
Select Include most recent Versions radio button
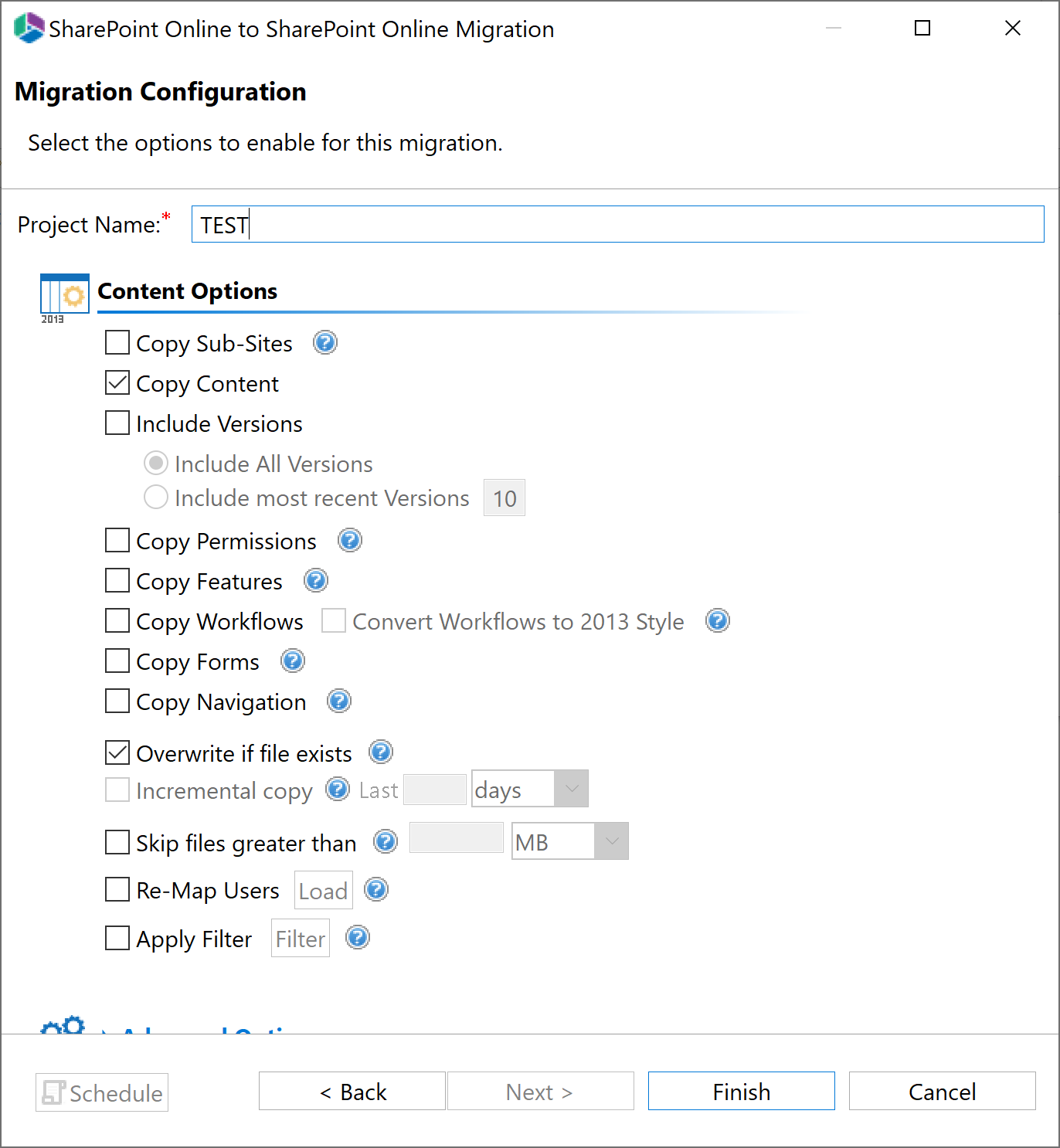click(155, 497)
